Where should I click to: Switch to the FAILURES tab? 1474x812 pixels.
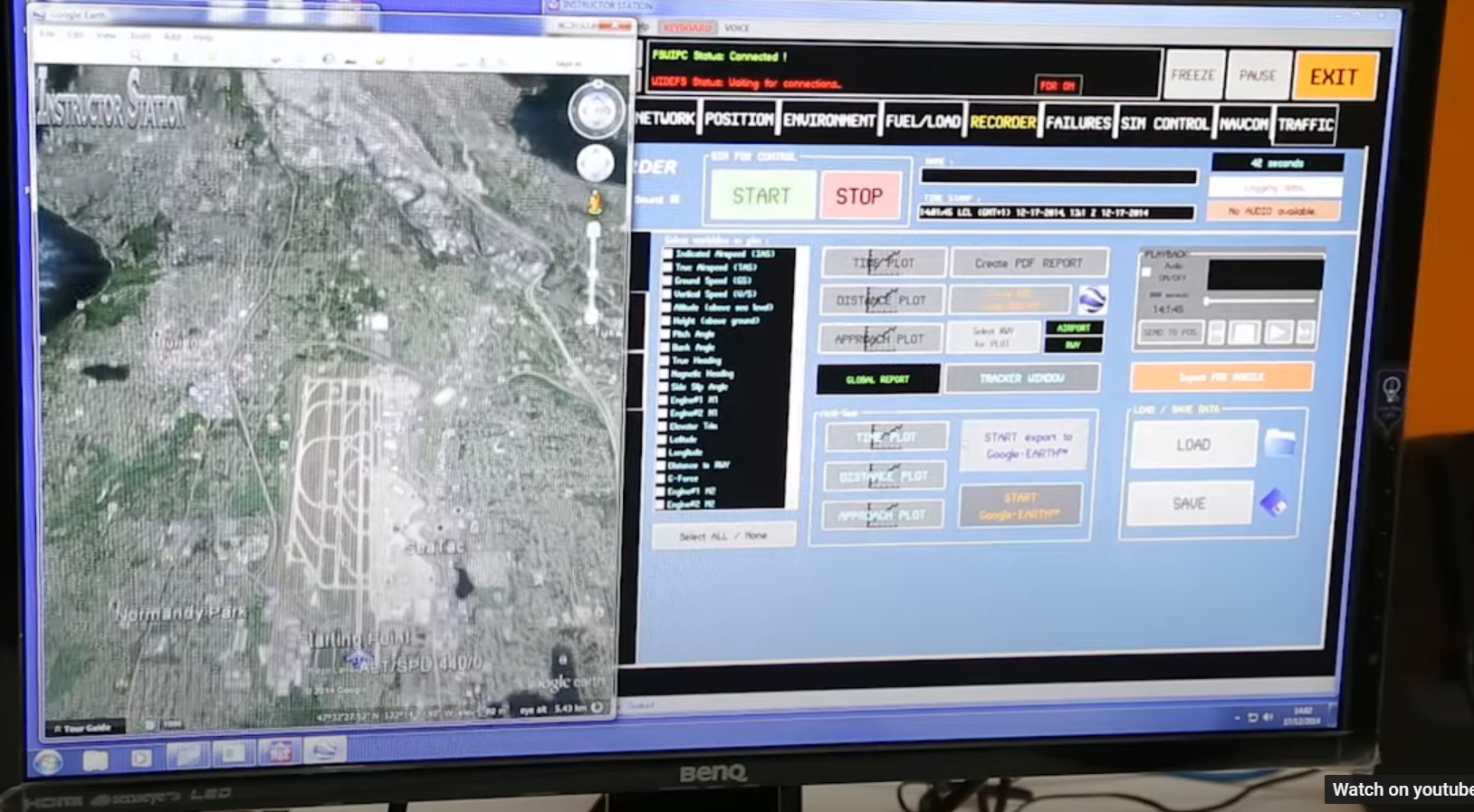(x=1077, y=123)
